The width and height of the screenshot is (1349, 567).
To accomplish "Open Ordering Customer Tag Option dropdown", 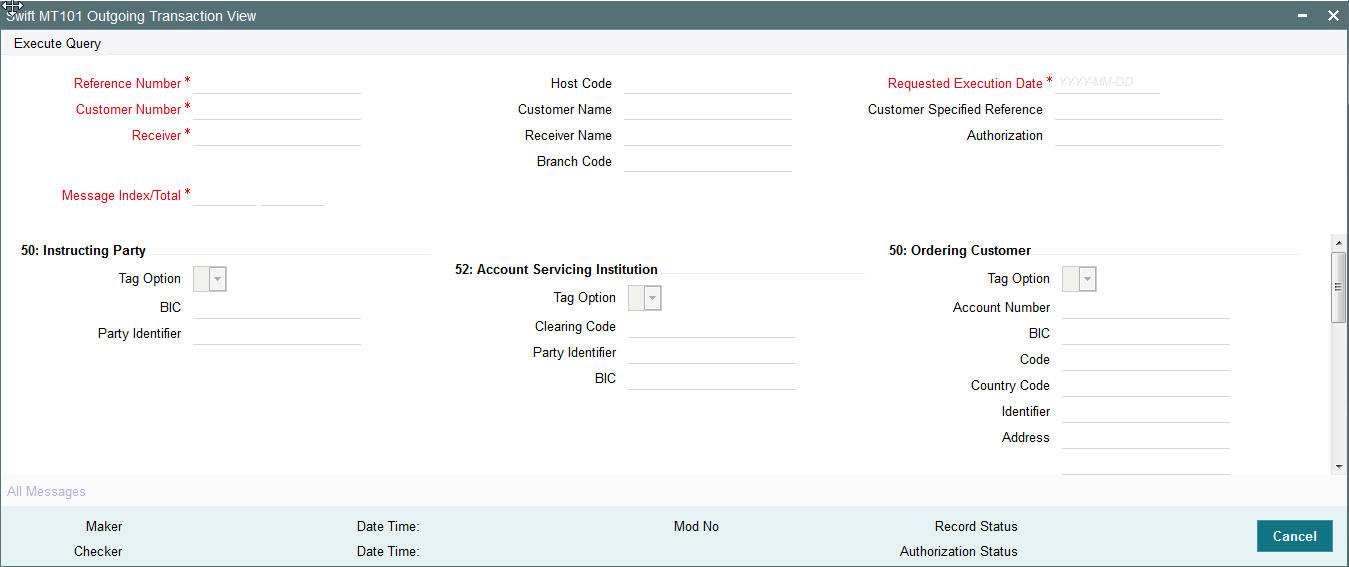I will pyautogui.click(x=1079, y=279).
